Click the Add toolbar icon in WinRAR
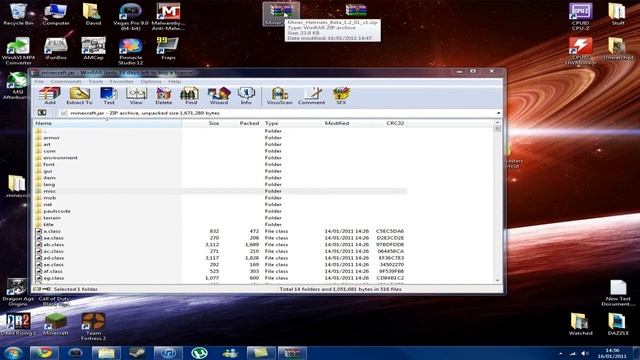 [x=50, y=96]
